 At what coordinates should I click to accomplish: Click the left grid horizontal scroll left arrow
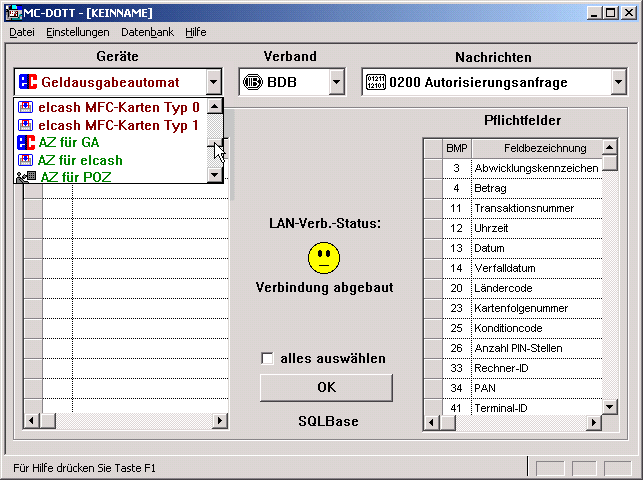32,421
